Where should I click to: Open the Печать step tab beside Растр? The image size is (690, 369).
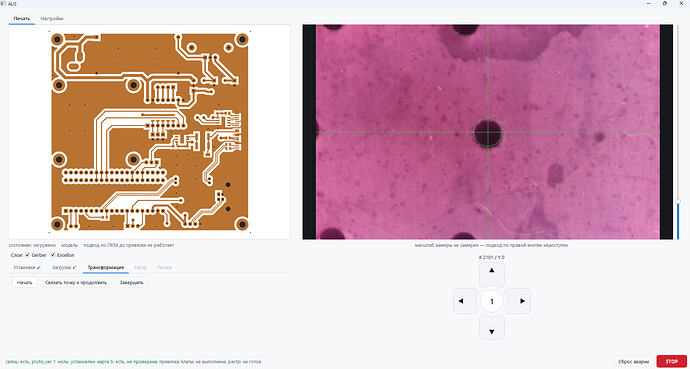164,267
